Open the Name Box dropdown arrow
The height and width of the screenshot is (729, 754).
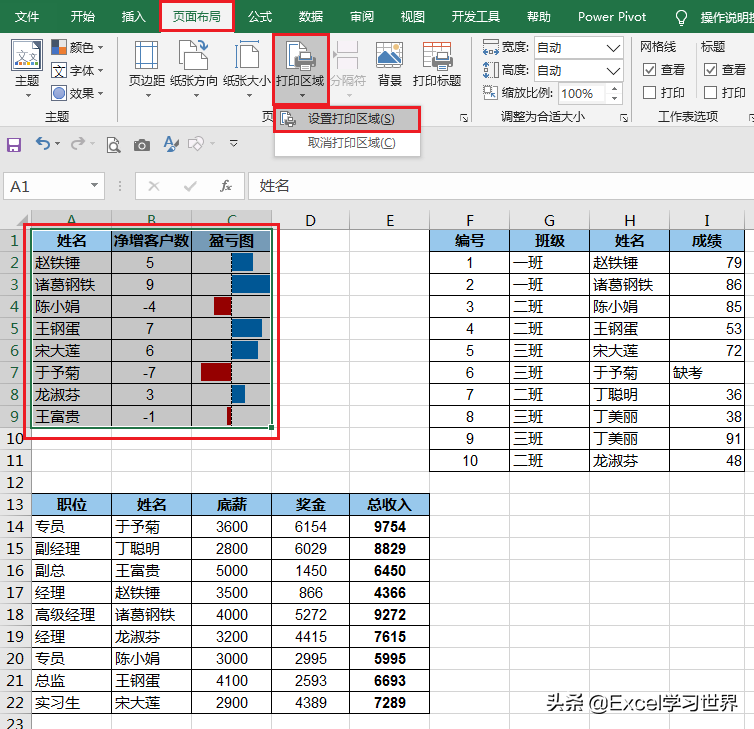pos(94,186)
